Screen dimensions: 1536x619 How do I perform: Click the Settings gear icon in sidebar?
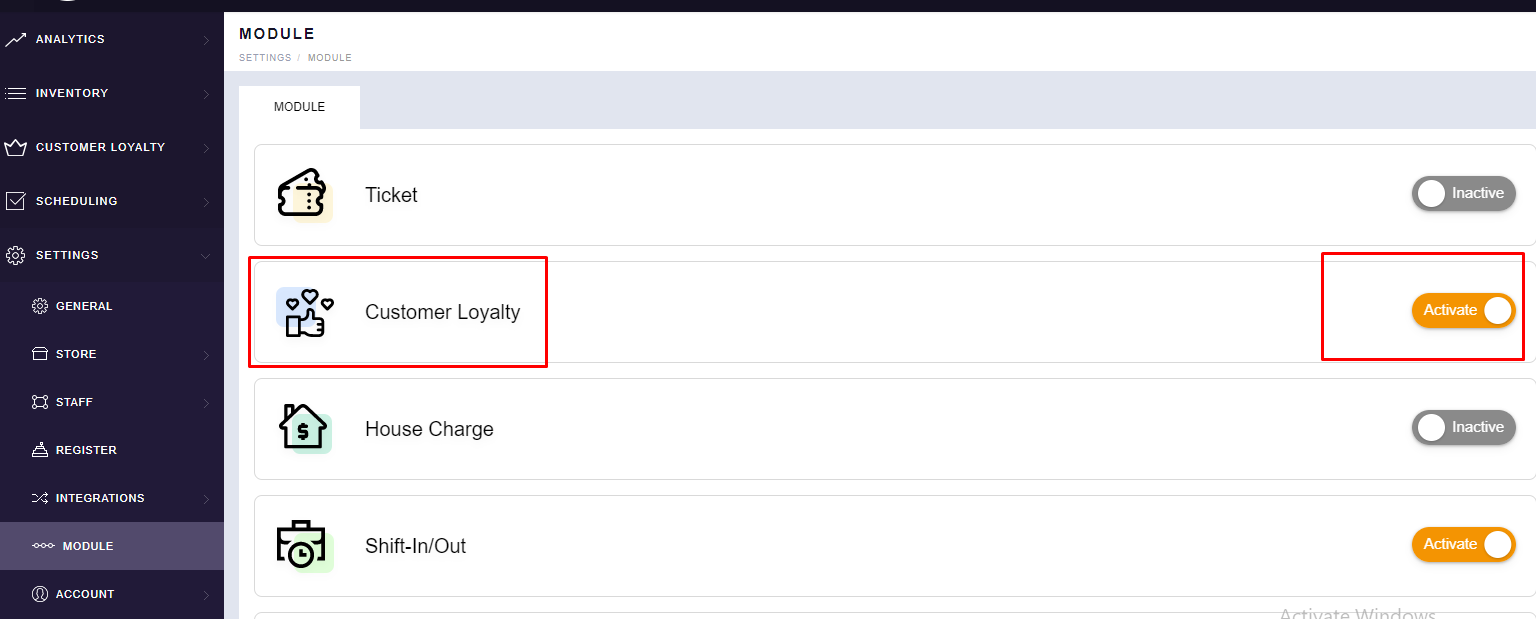pyautogui.click(x=15, y=255)
